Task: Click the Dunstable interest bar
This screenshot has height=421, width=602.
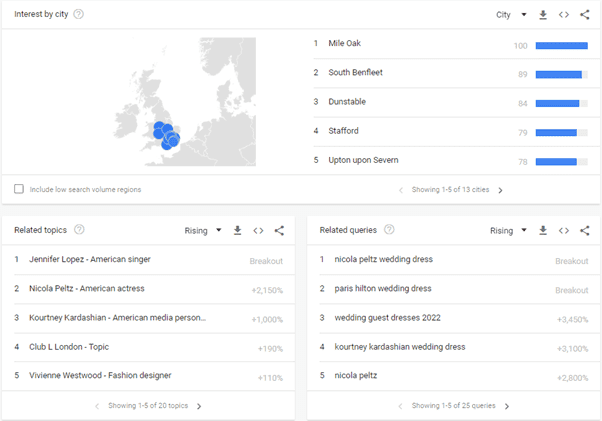Action: pos(562,104)
